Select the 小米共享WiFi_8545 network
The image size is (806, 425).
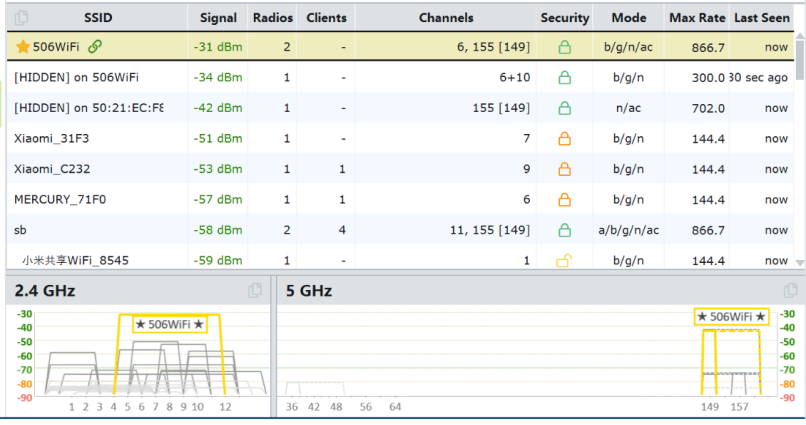(x=400, y=258)
